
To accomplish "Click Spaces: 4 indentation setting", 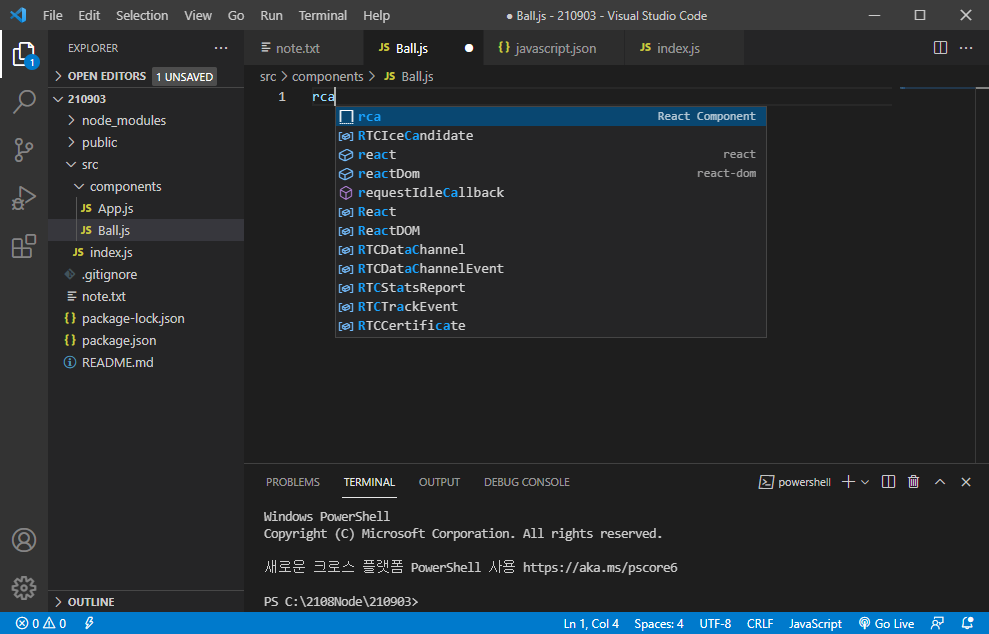I will [658, 623].
